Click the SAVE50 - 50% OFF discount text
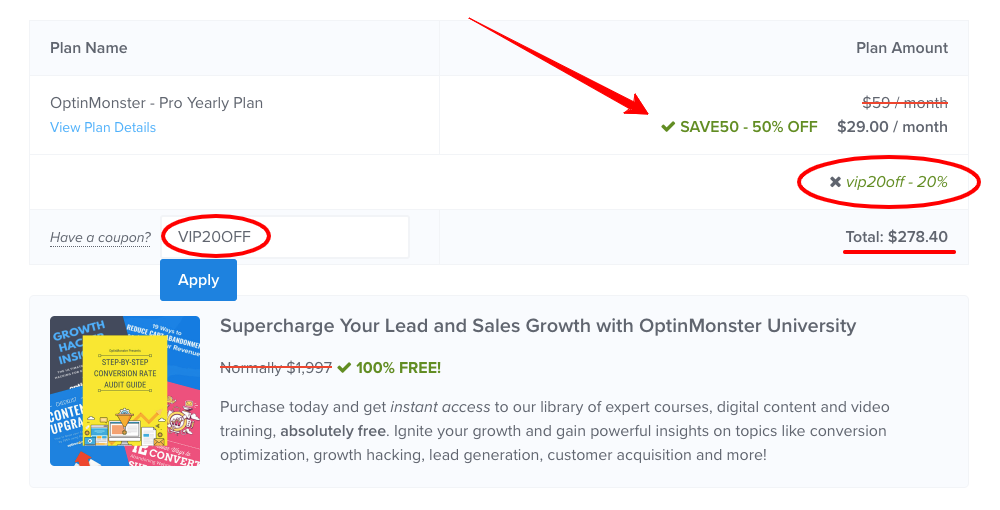Viewport: 1000px width, 510px height. pos(748,127)
